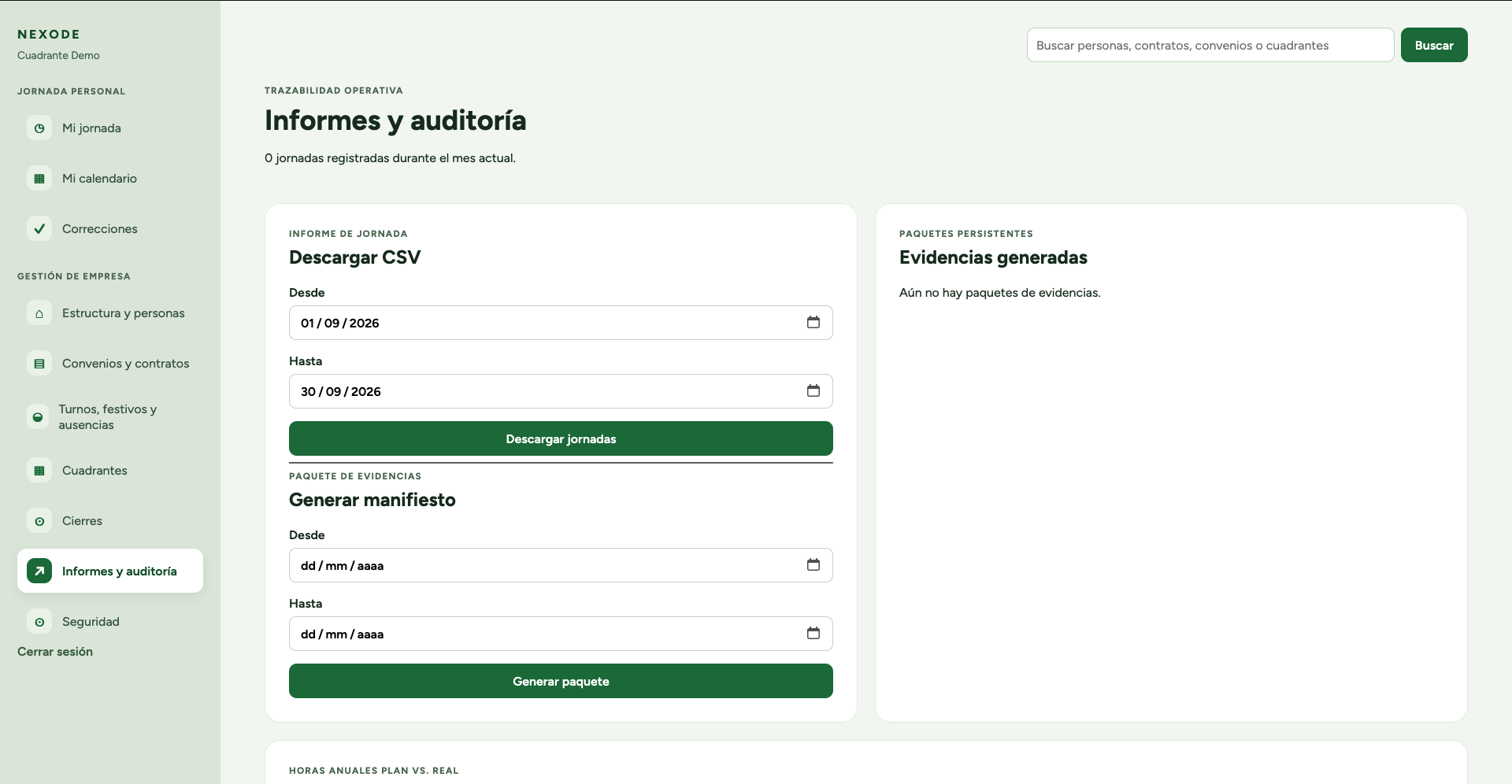
Task: Click Generar paquete button
Action: point(561,681)
